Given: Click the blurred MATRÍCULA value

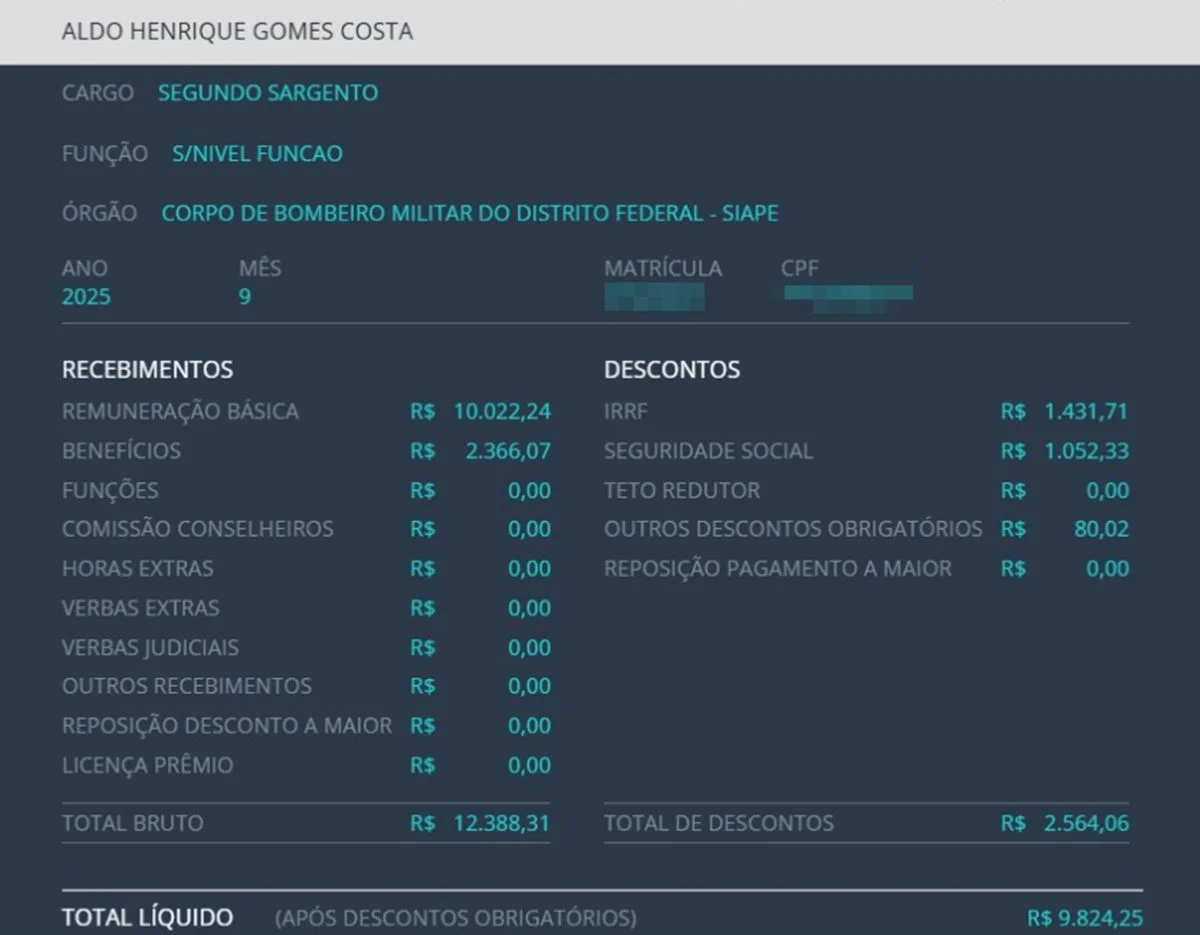Looking at the screenshot, I should (x=654, y=297).
